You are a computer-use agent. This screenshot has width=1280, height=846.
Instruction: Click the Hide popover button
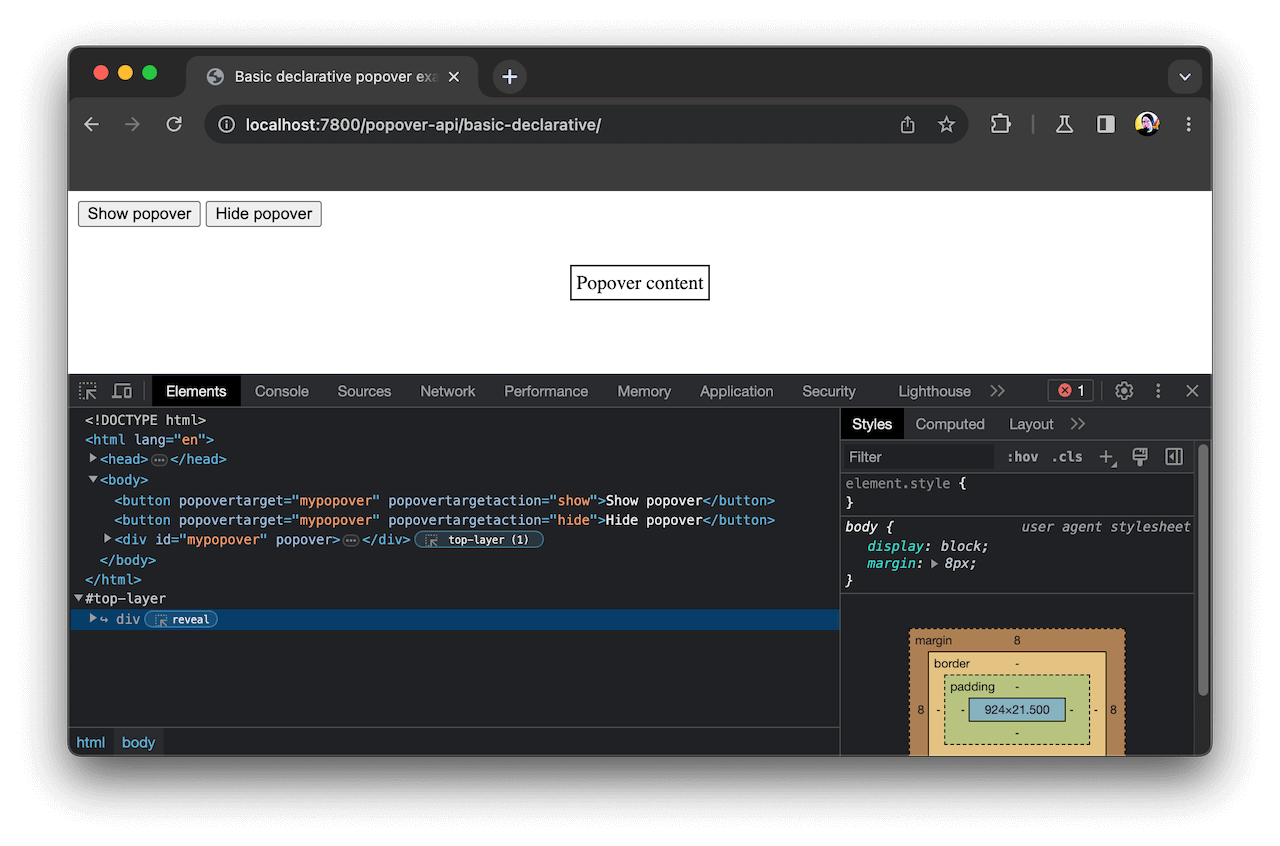[x=263, y=213]
